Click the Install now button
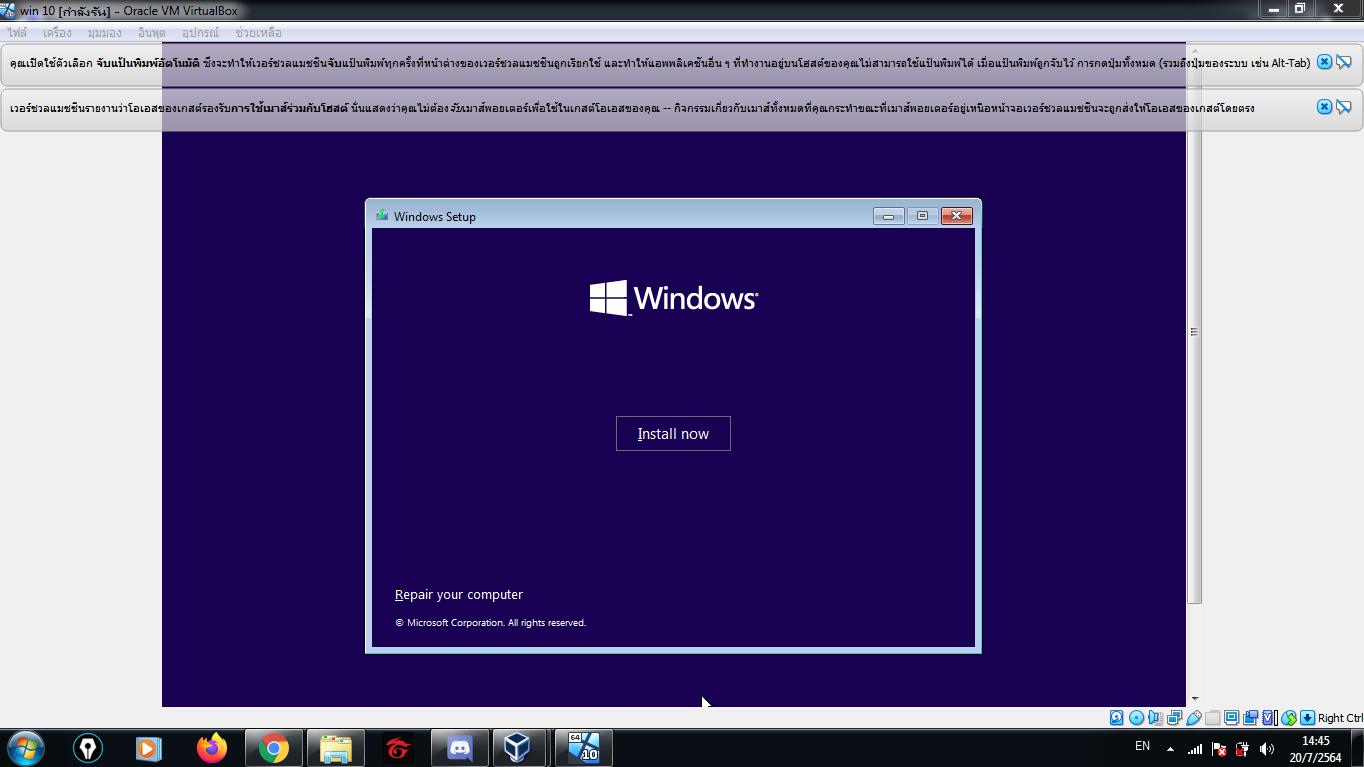The height and width of the screenshot is (767, 1364). coord(673,434)
